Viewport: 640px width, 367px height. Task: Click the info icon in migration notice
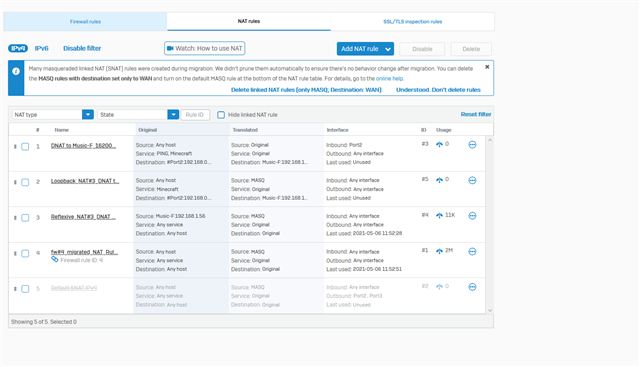pyautogui.click(x=16, y=71)
